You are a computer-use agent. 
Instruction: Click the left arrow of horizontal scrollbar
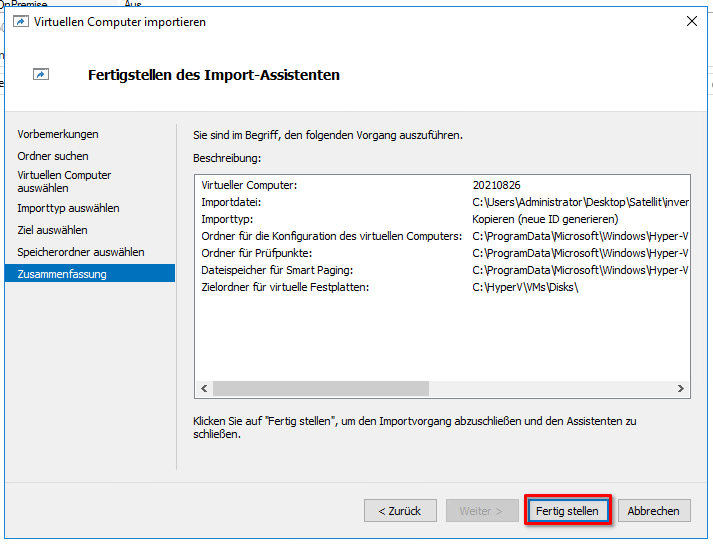pyautogui.click(x=205, y=389)
